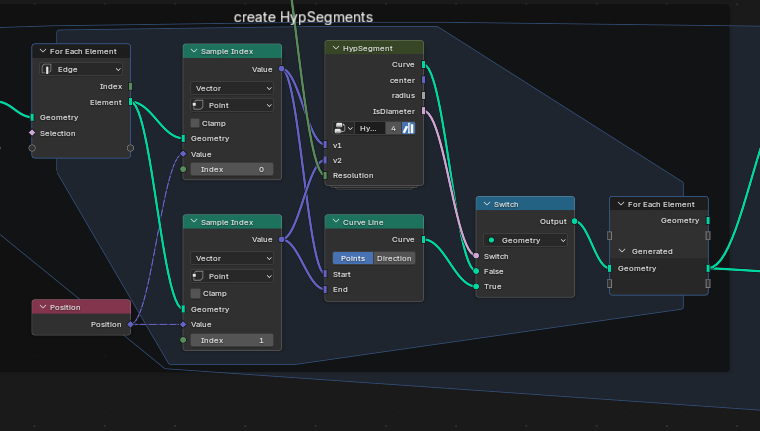Screen dimensions: 760x431
Task: Click the v2 input socket
Action: [x=325, y=160]
